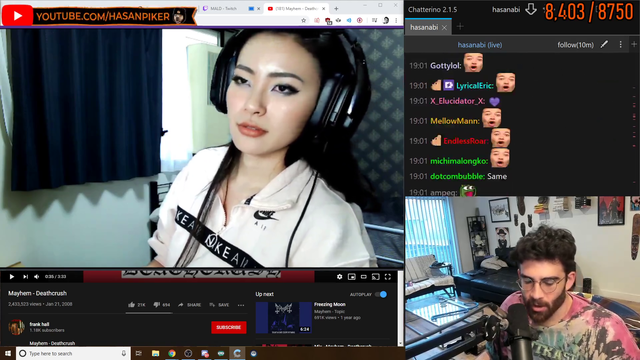Subscribe to frank hall channel

[x=229, y=327]
